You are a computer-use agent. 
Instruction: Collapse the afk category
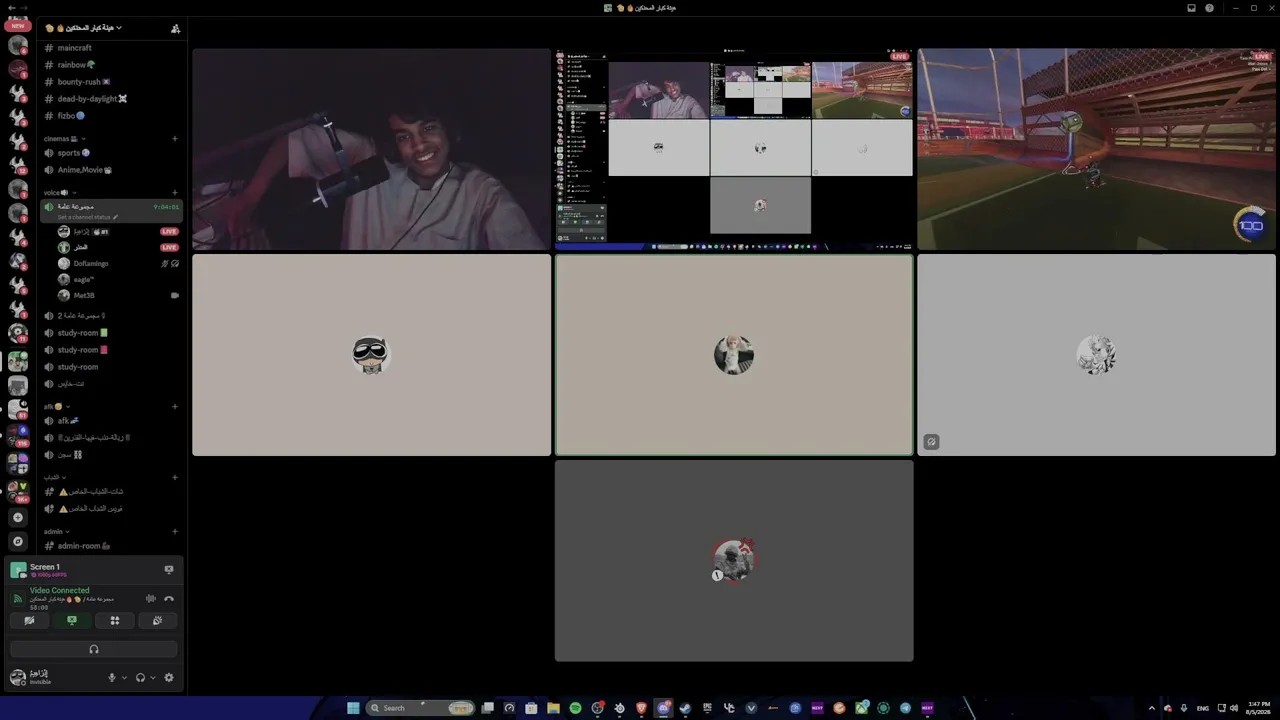click(x=55, y=407)
